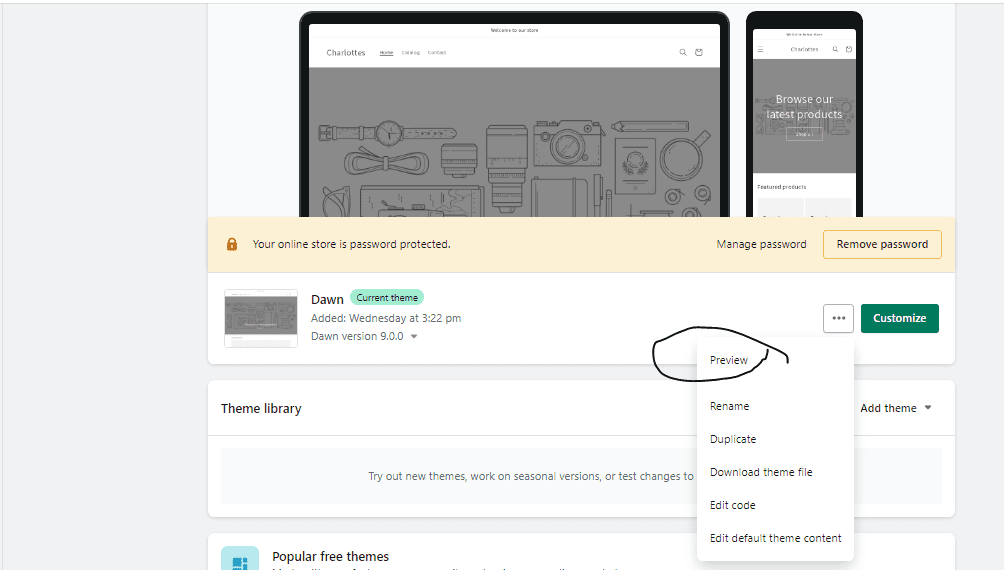
Task: Click the padlock icon in password banner
Action: coord(232,244)
